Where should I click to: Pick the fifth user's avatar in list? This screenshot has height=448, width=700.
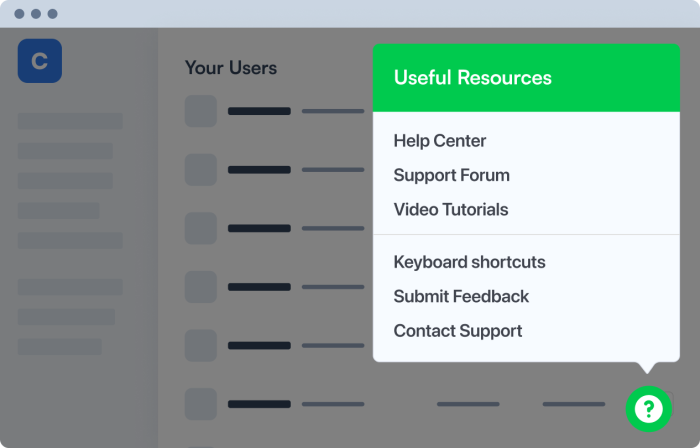pyautogui.click(x=201, y=345)
